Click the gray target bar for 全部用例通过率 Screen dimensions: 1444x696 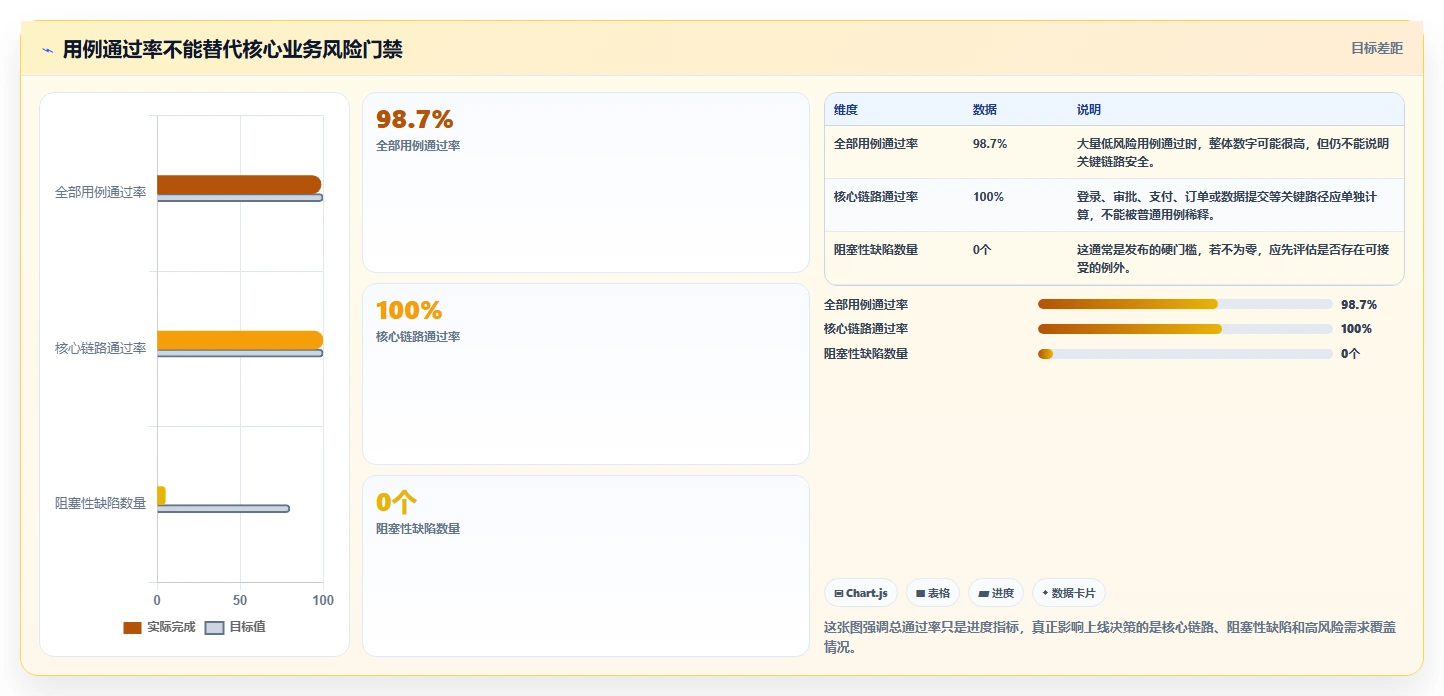pos(240,198)
